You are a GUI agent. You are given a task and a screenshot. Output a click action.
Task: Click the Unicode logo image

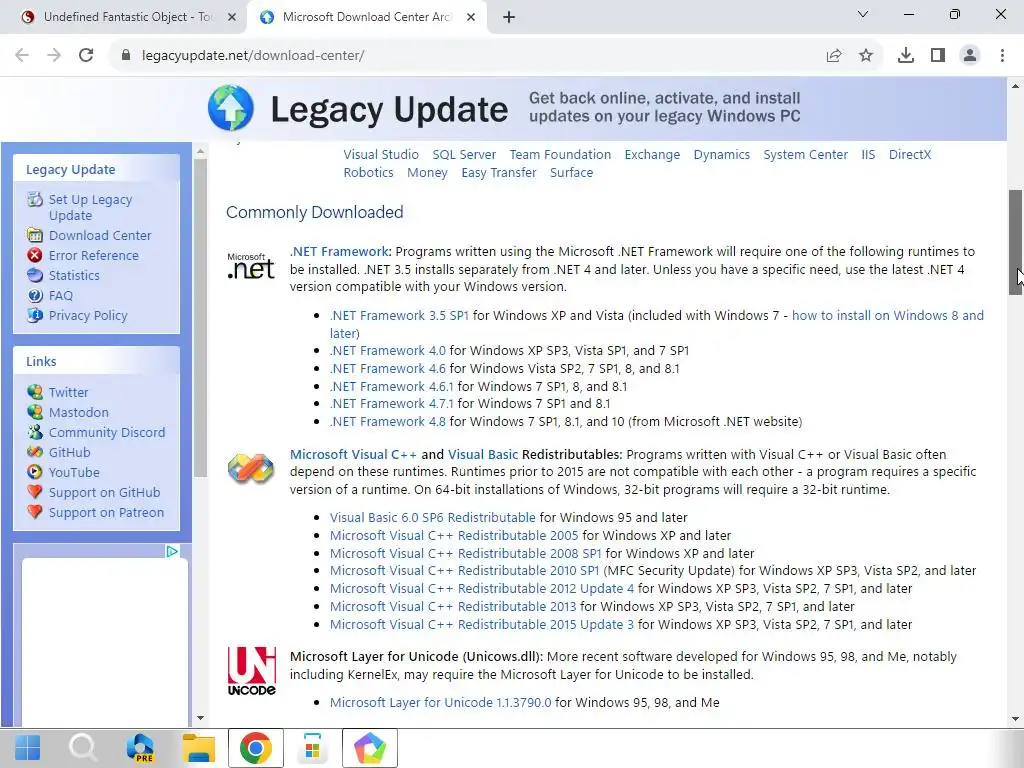point(251,671)
